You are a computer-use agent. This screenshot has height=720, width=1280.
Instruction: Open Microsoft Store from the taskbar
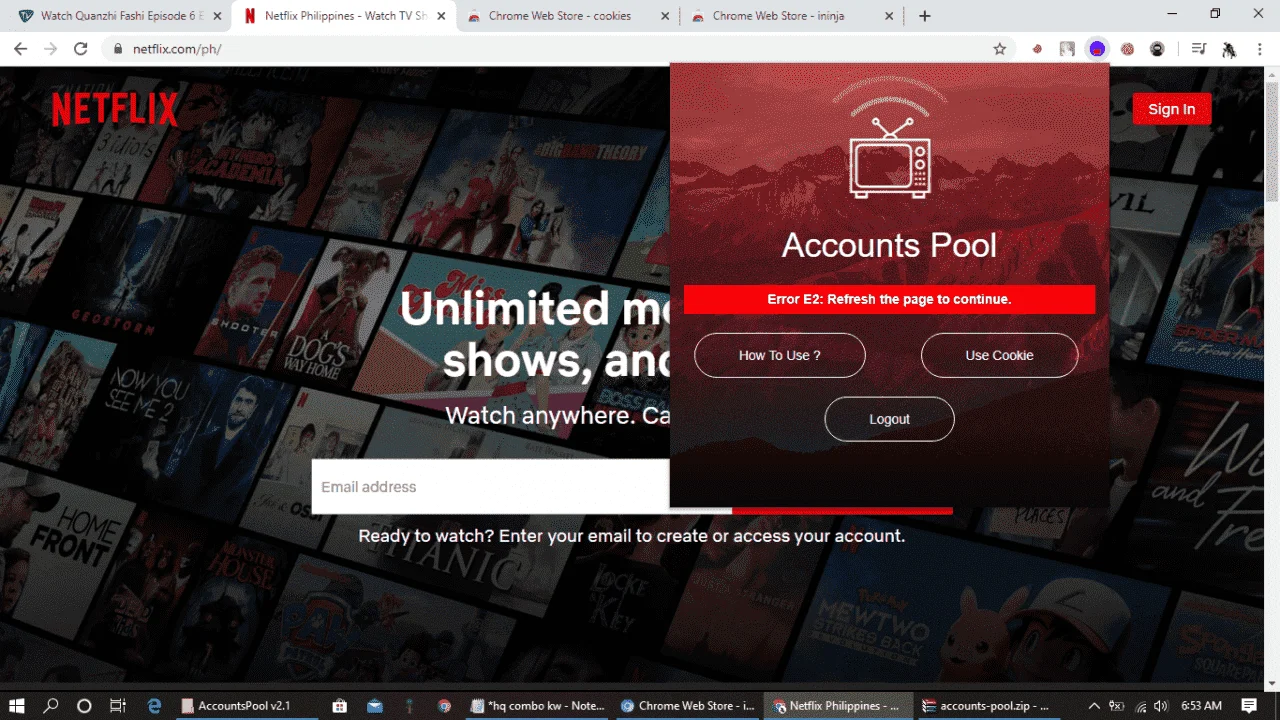[x=339, y=706]
